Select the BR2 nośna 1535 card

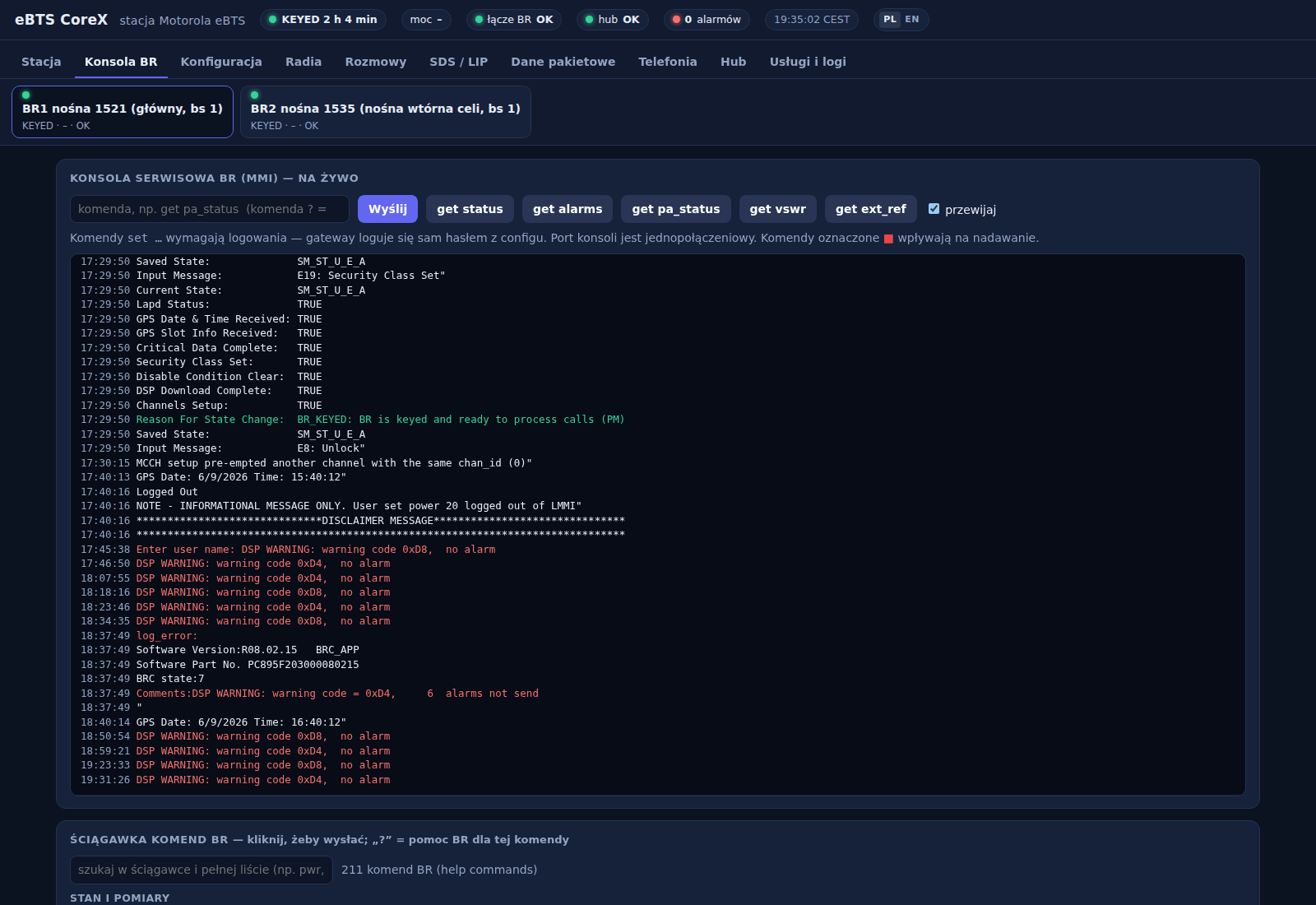pos(386,112)
